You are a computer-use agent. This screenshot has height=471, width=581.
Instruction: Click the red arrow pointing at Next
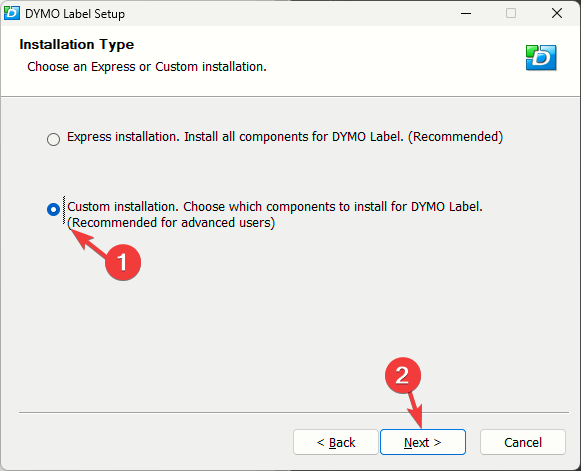point(415,410)
